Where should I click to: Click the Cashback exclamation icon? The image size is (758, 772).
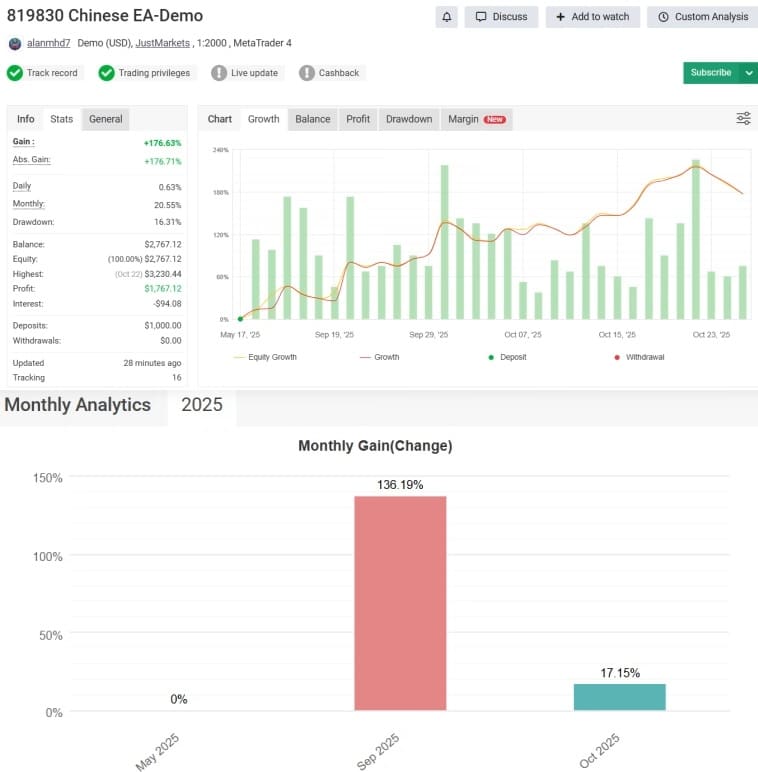pyautogui.click(x=307, y=73)
